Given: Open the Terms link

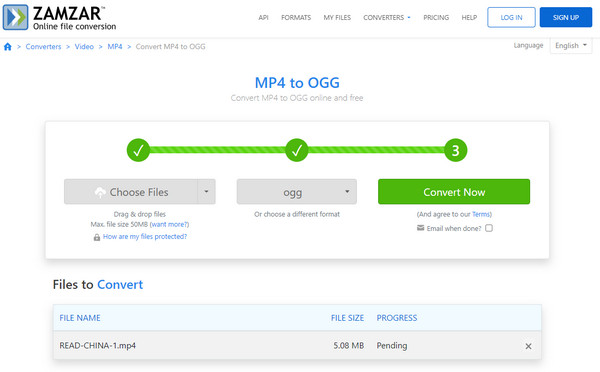Looking at the screenshot, I should 481,214.
